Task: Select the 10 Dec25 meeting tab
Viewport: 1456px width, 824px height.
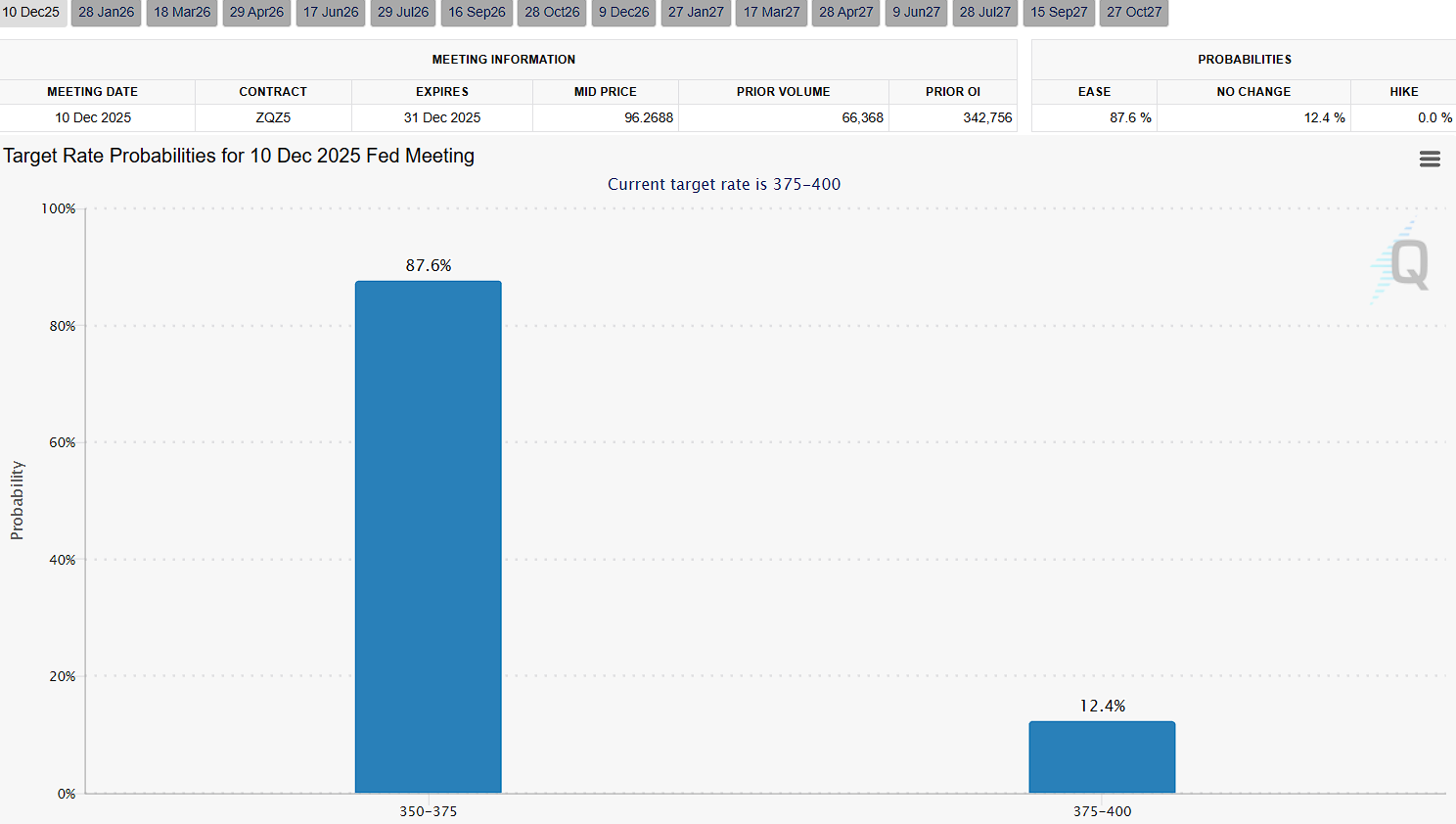Action: click(31, 13)
